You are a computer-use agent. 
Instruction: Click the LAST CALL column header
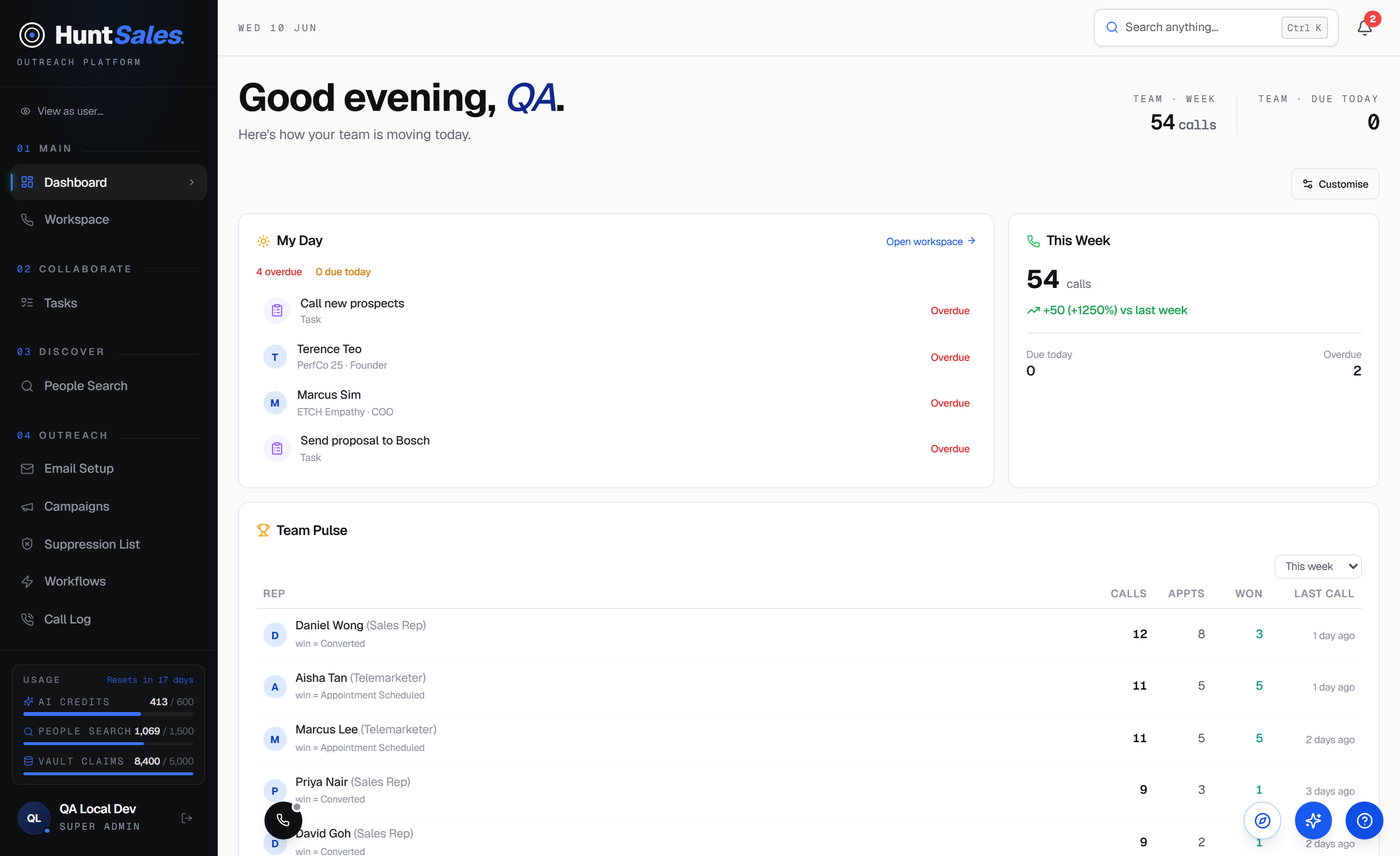(x=1324, y=593)
